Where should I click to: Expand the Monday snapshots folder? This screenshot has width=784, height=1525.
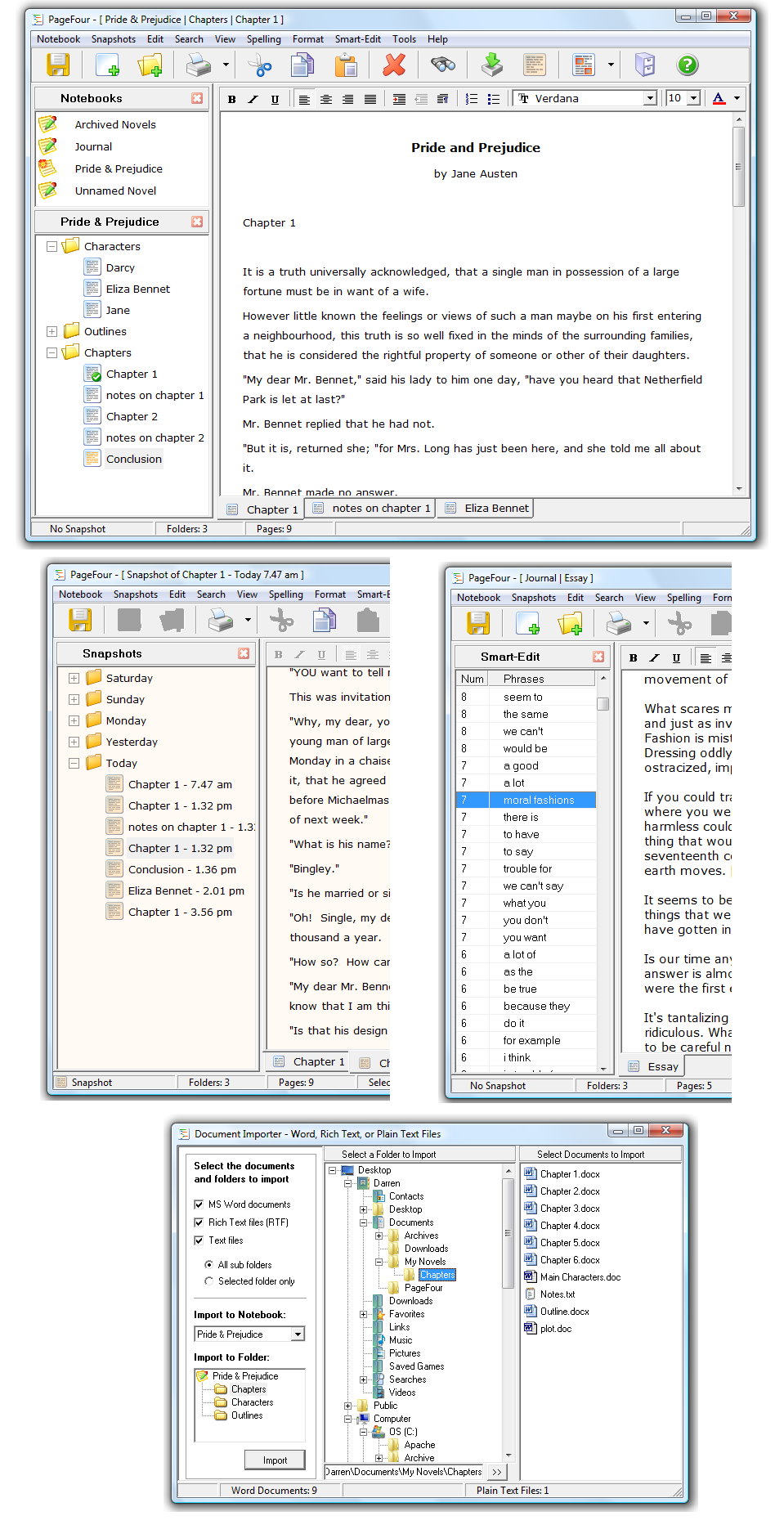[x=74, y=720]
